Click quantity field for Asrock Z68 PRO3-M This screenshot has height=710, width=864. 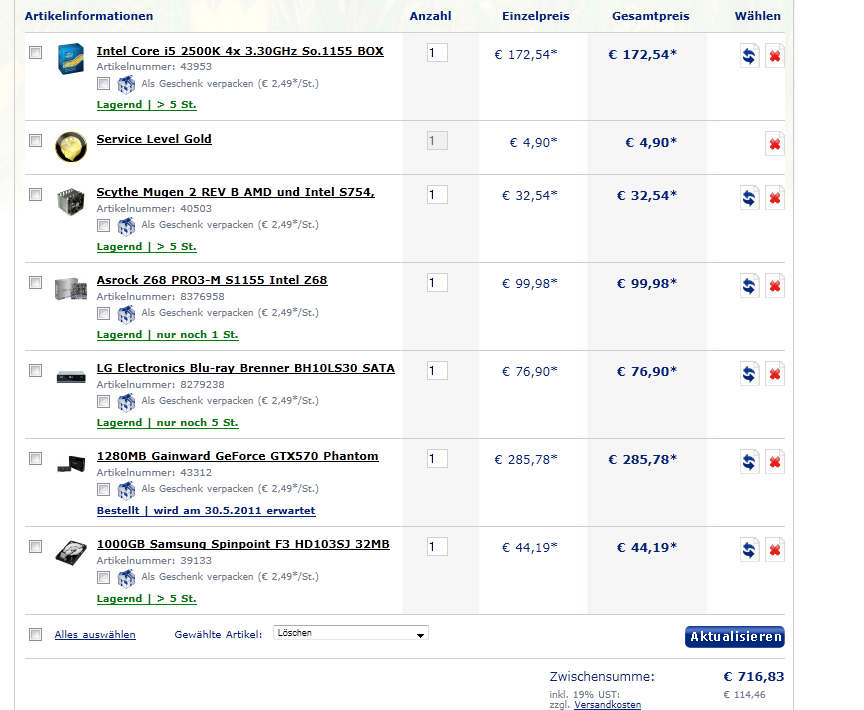(x=437, y=283)
